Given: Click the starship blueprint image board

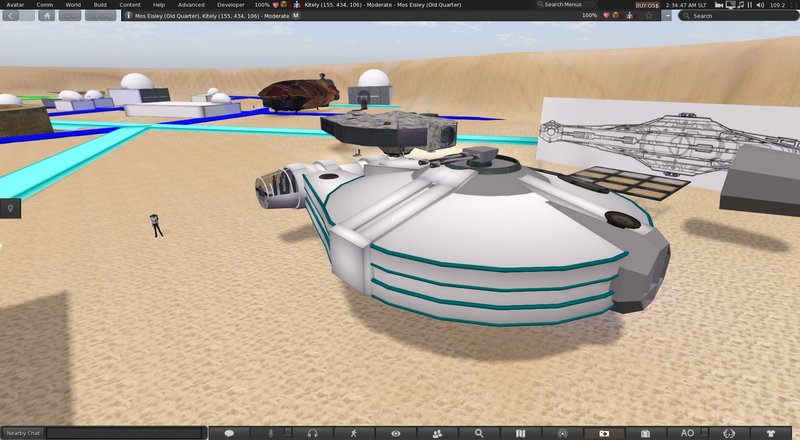Looking at the screenshot, I should point(668,144).
